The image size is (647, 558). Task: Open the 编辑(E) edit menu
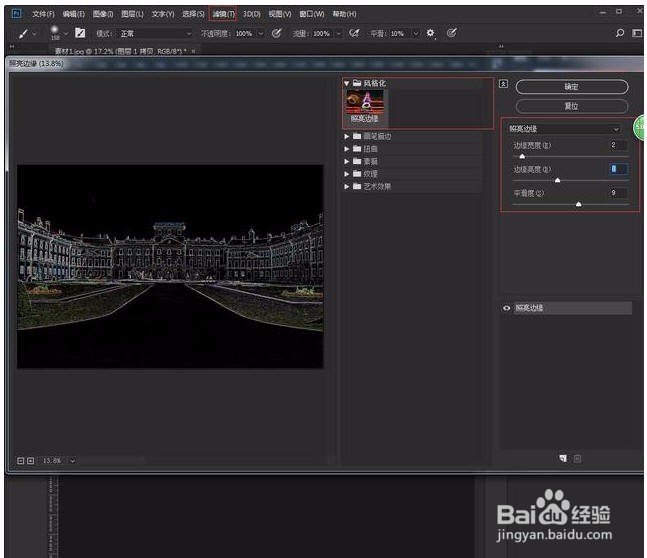click(73, 14)
